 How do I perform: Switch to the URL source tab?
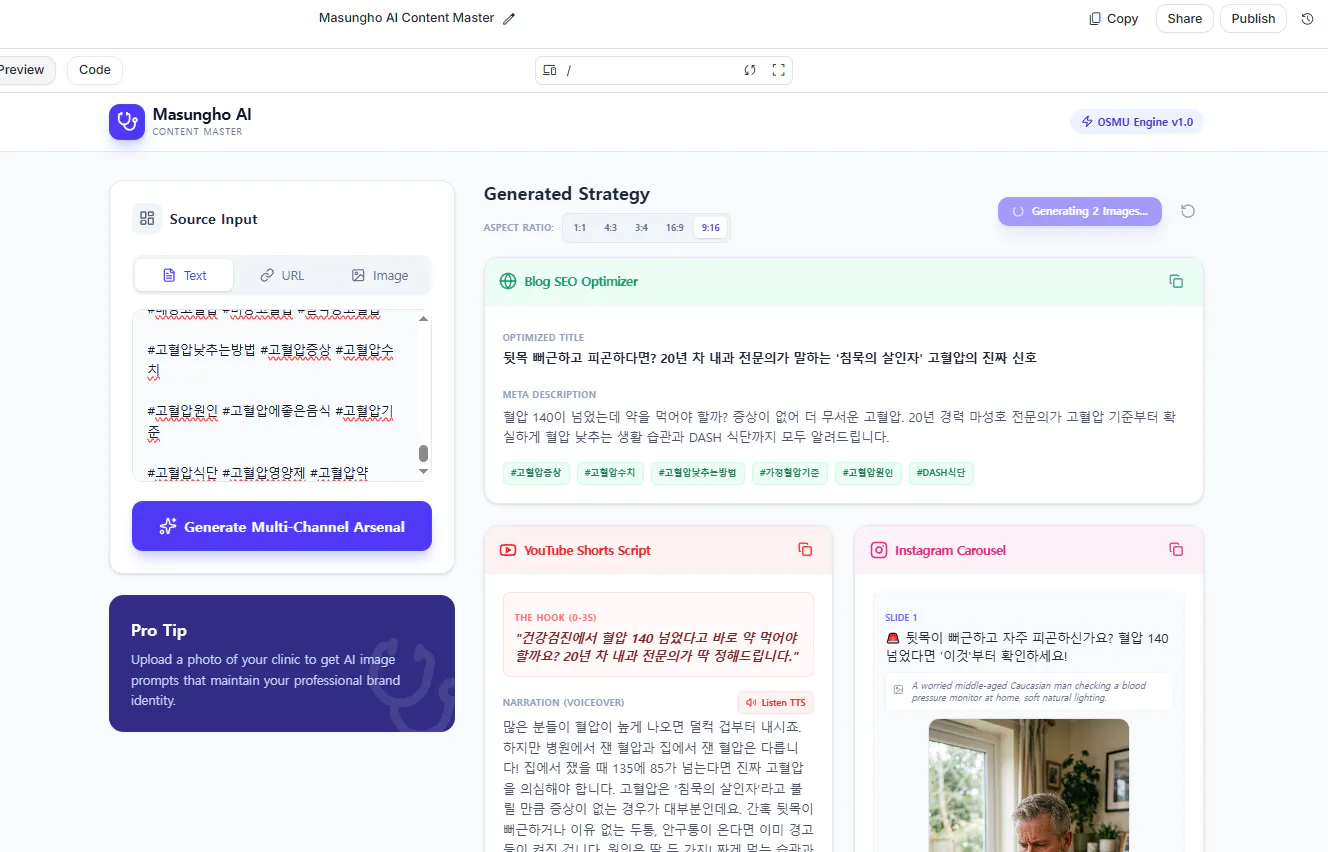point(282,275)
